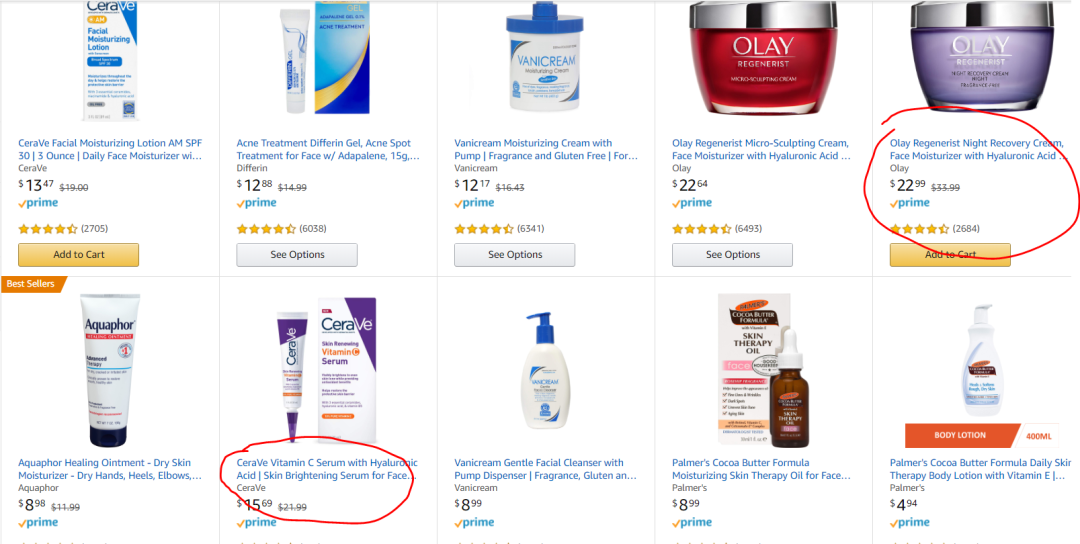Open the CeraVe Vitamin C Serum image
Screen dimensions: 1080x544
click(327, 370)
